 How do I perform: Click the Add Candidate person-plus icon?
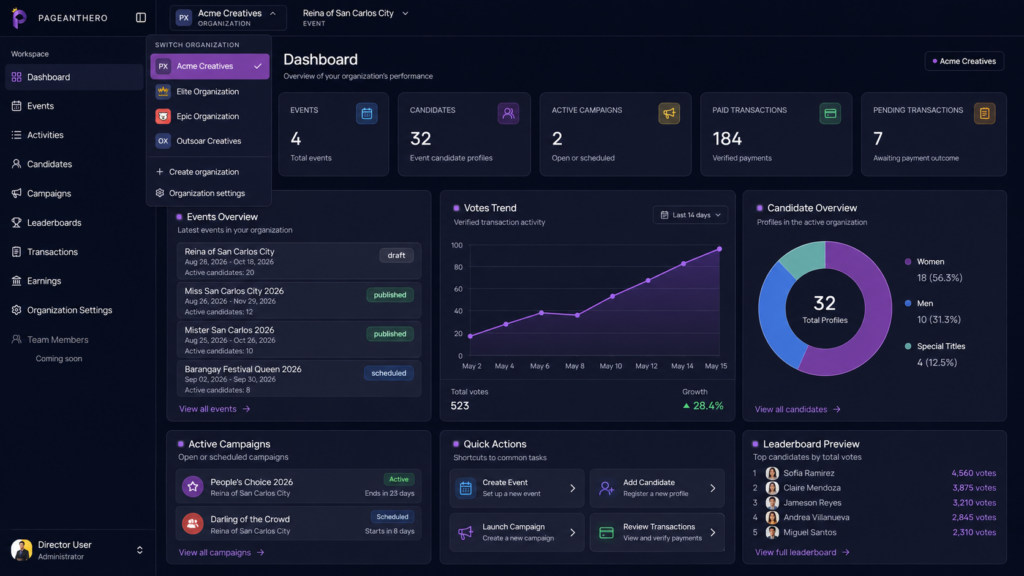coord(607,488)
